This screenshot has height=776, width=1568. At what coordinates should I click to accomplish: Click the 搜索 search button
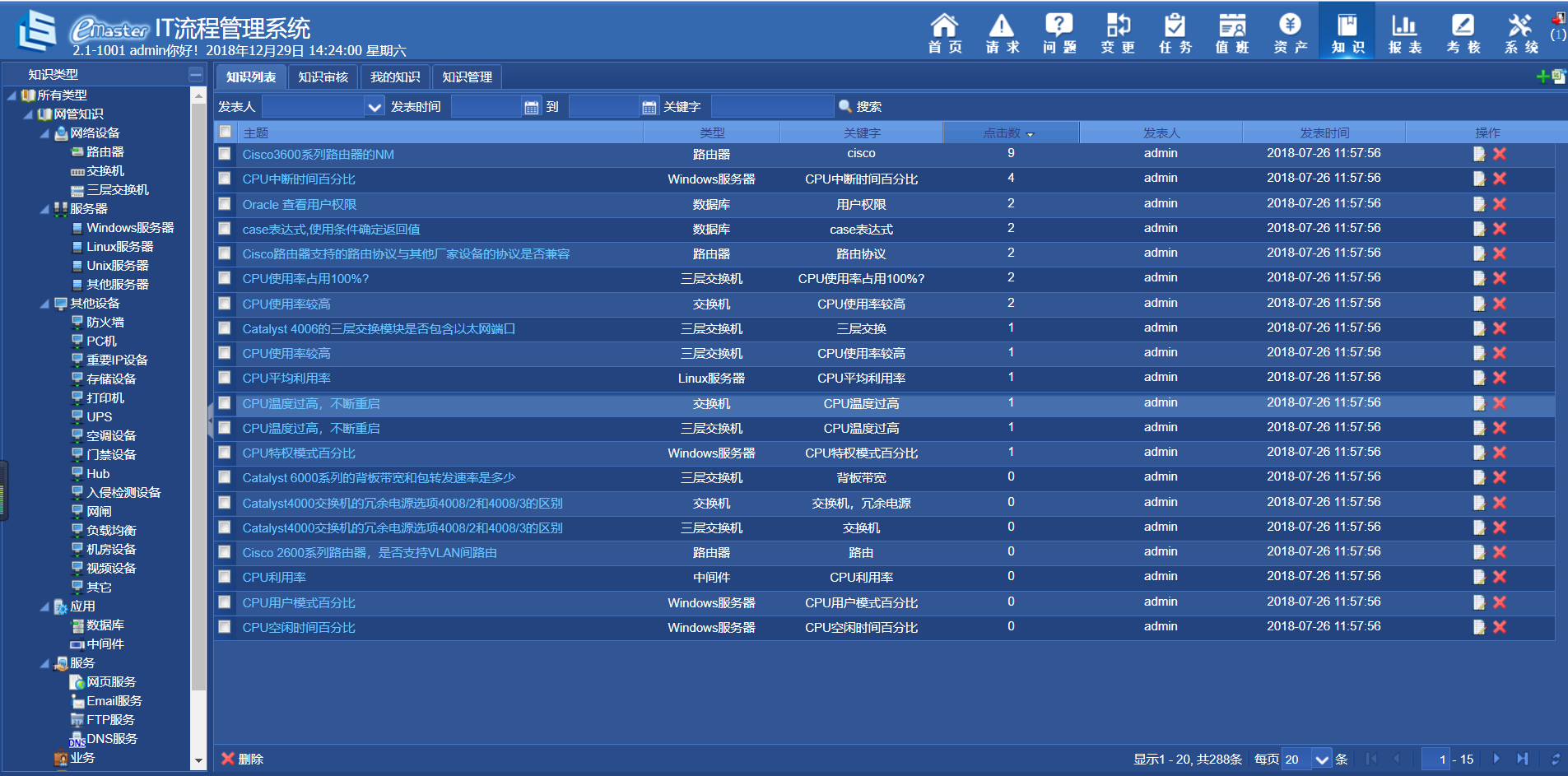(x=860, y=107)
